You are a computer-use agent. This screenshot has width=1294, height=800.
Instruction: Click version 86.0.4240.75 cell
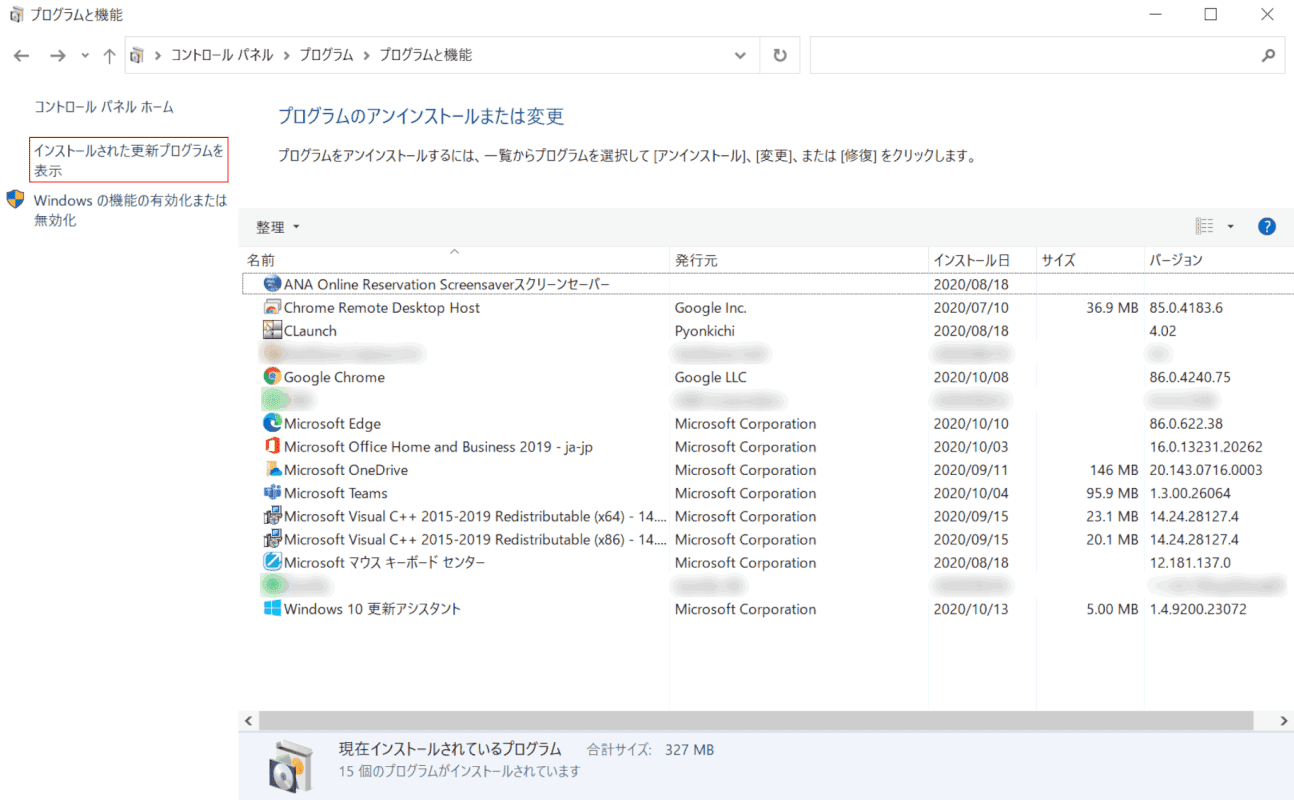coord(1190,377)
